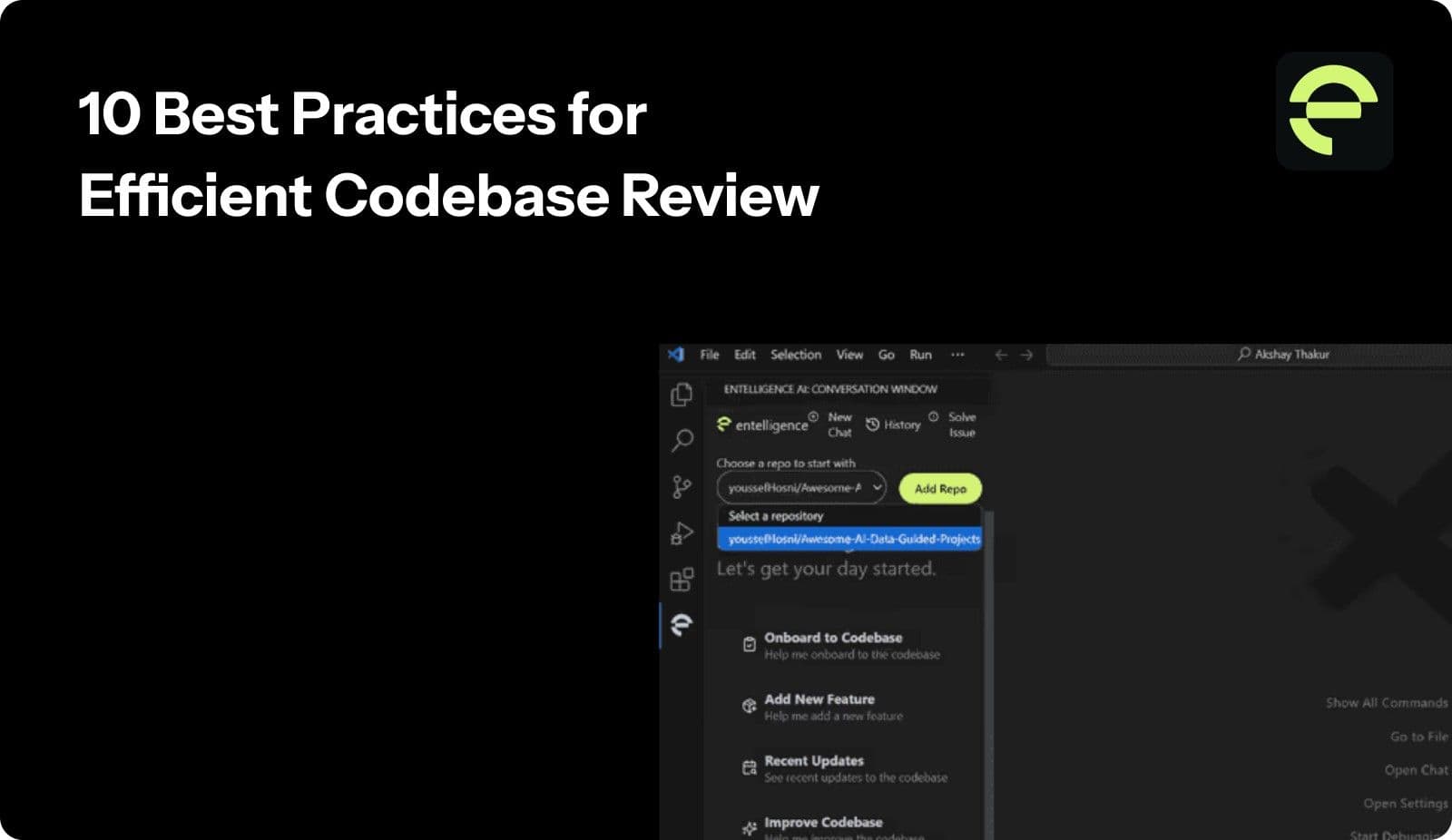Click the Add New Feature cube icon
Screen dimensions: 1452x840
tap(749, 706)
